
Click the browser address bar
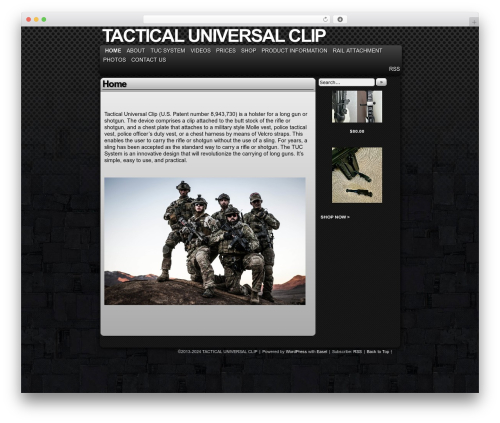[x=237, y=19]
